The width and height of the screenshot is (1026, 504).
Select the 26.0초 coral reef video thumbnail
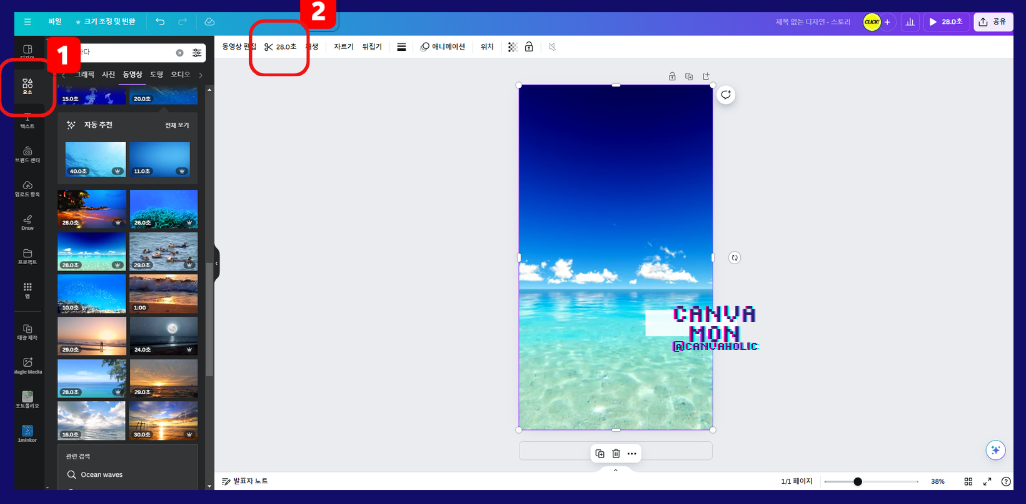tap(164, 209)
